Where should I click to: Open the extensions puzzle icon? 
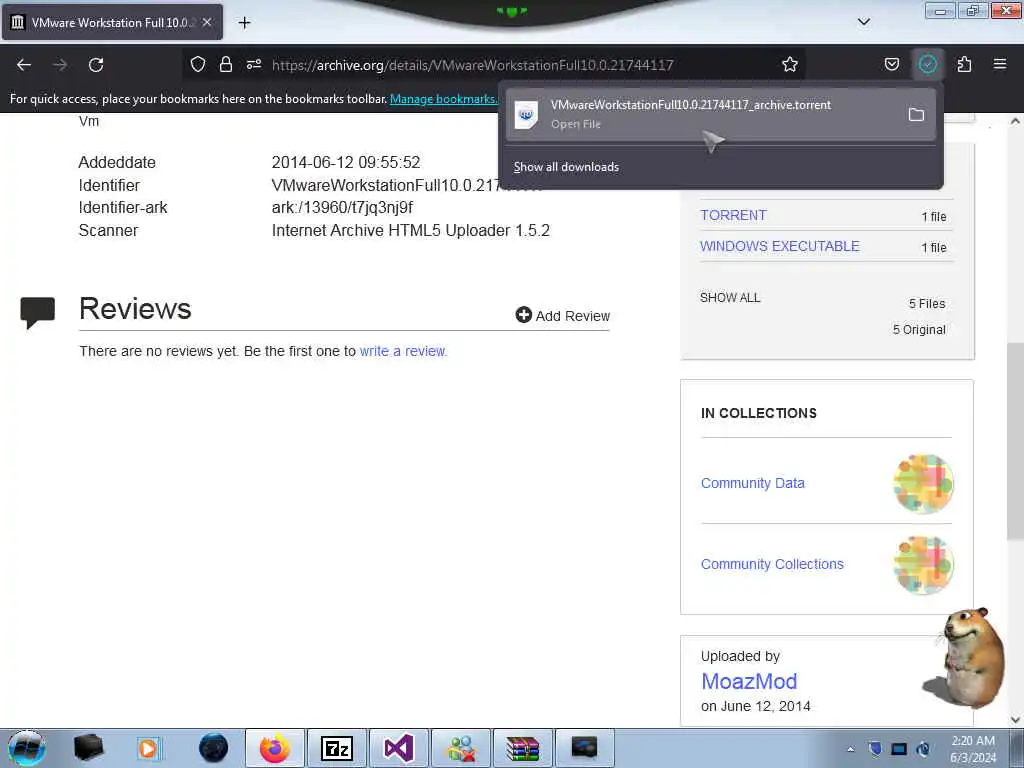click(965, 64)
